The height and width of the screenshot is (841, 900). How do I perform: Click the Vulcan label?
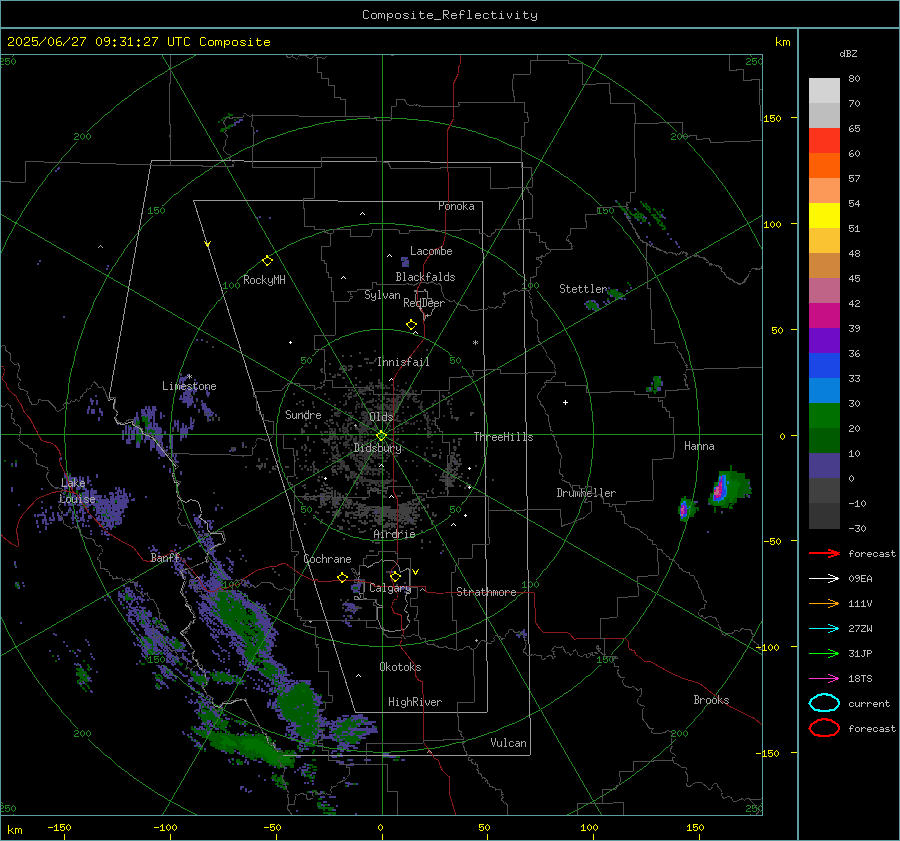pyautogui.click(x=508, y=743)
